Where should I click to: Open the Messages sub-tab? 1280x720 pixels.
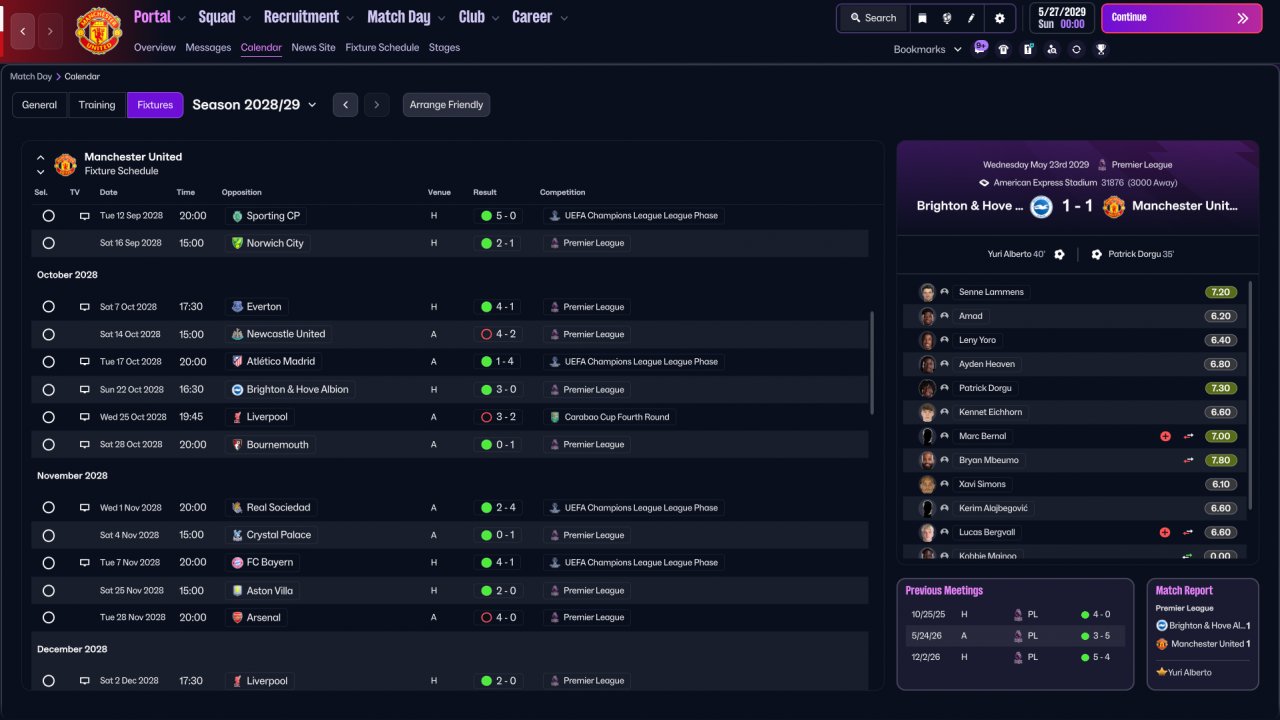208,48
